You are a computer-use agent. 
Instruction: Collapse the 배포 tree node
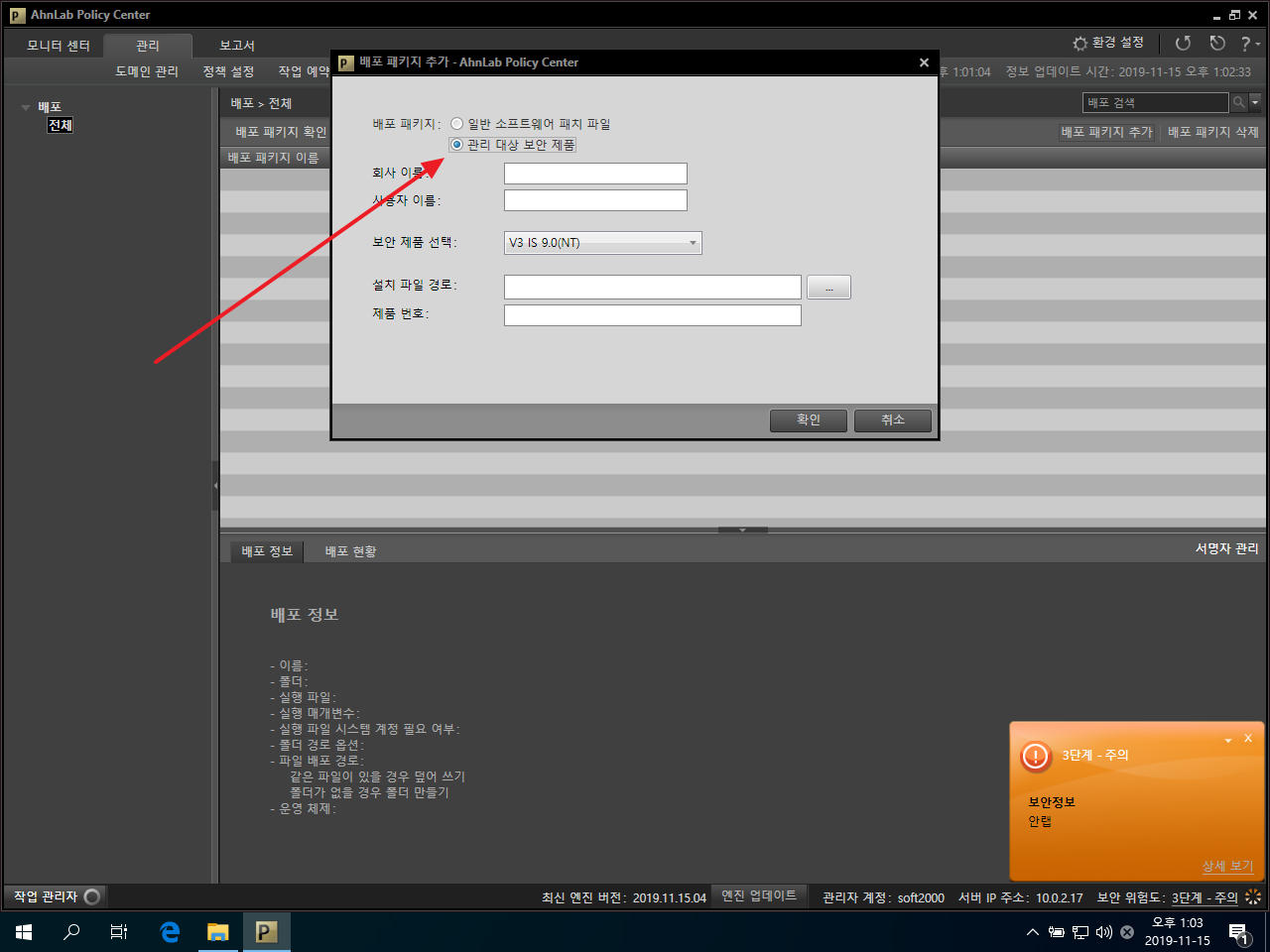[x=26, y=107]
